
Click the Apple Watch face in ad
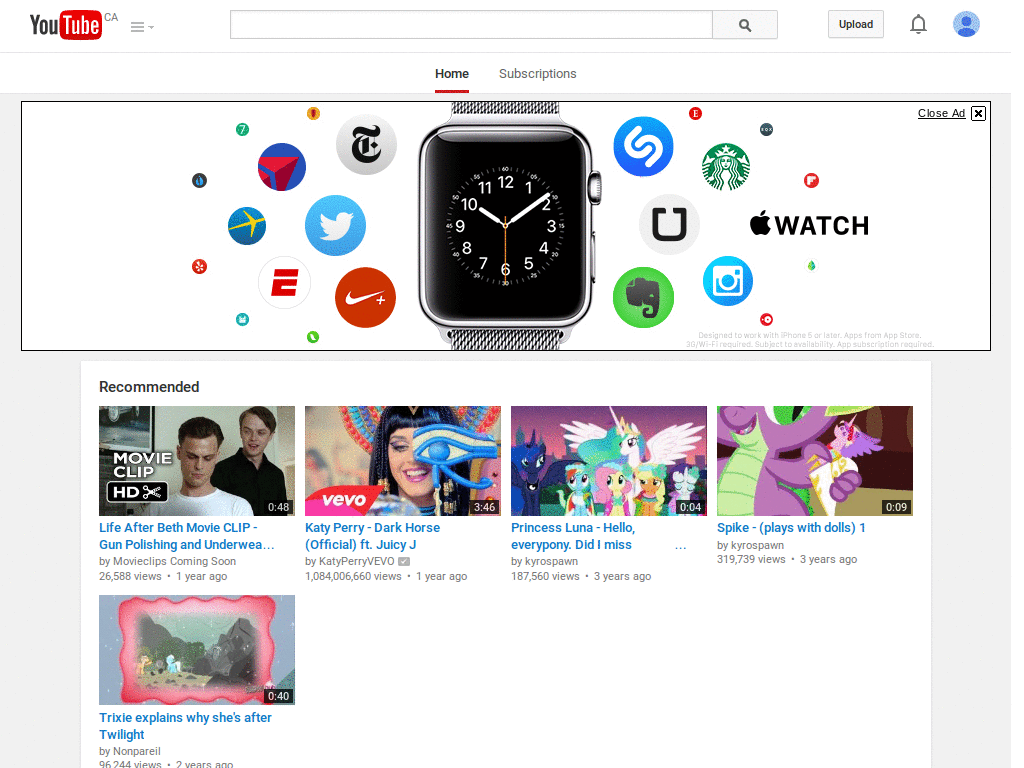(505, 225)
